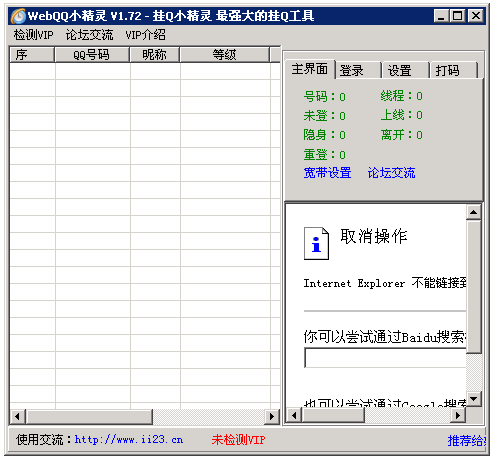Click the 你可以尝试通过Baidu搜索 text
The height and width of the screenshot is (460, 494).
tap(385, 337)
